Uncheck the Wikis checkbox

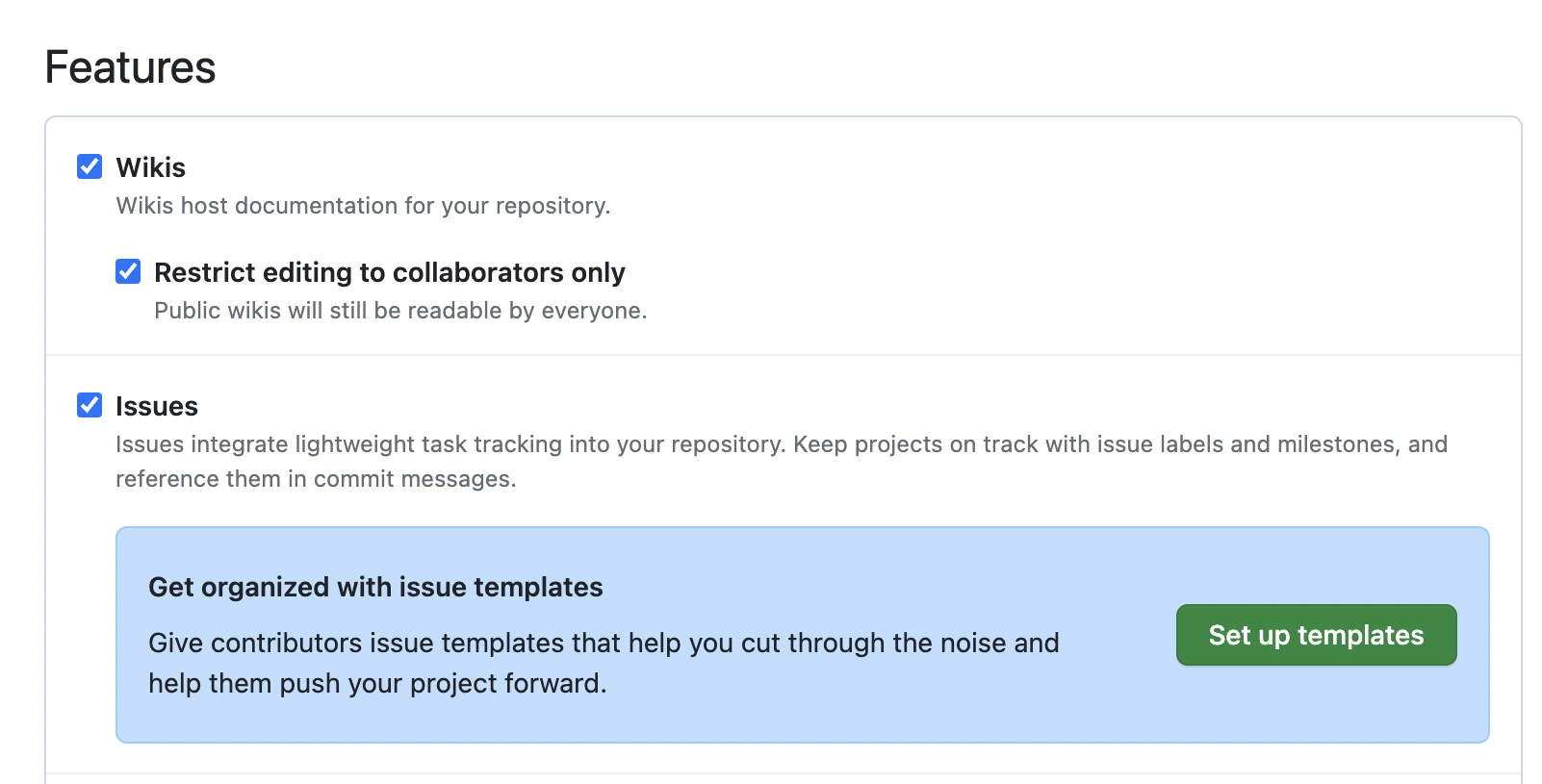[x=90, y=166]
